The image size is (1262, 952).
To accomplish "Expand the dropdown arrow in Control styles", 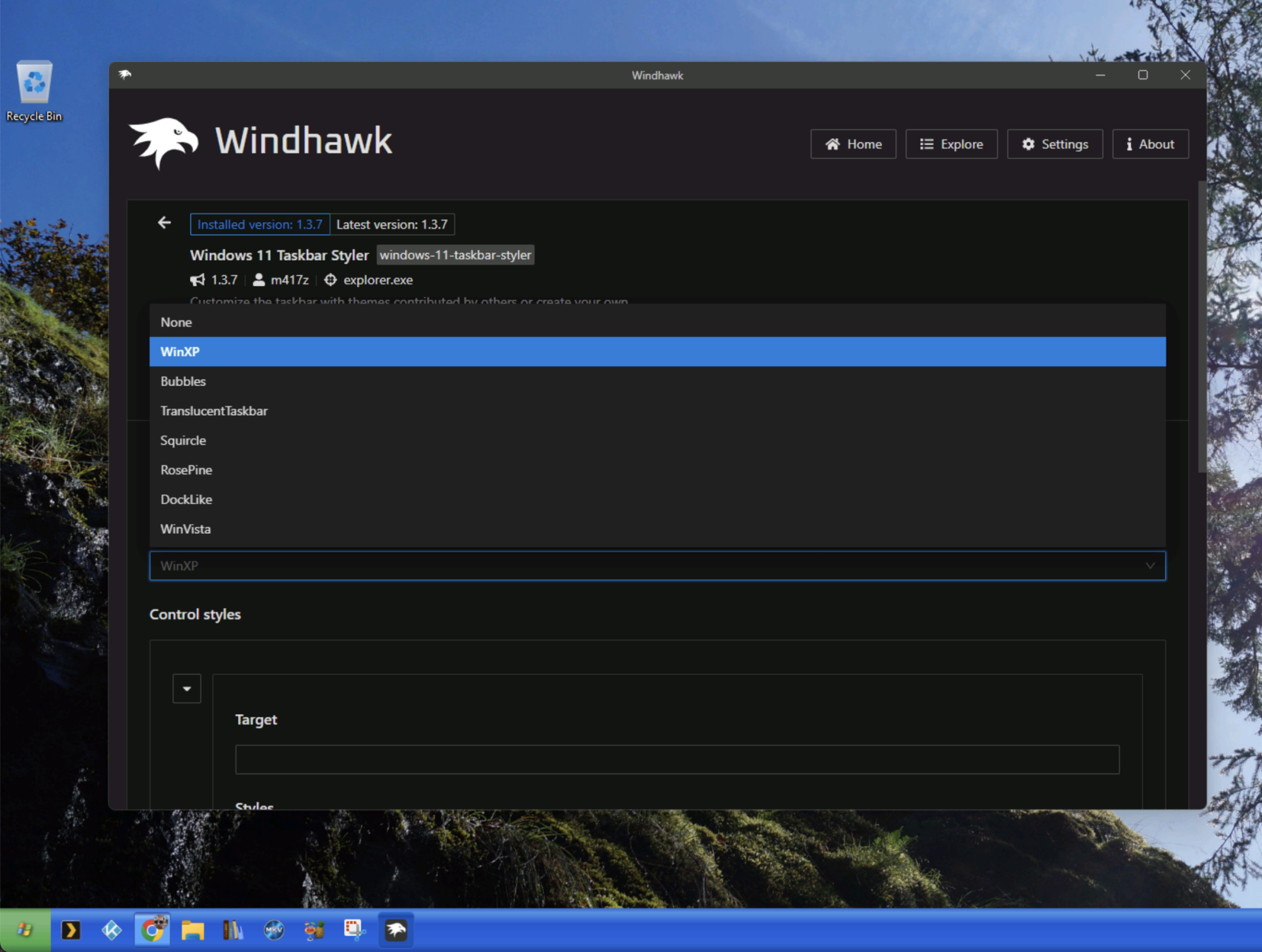I will tap(186, 688).
